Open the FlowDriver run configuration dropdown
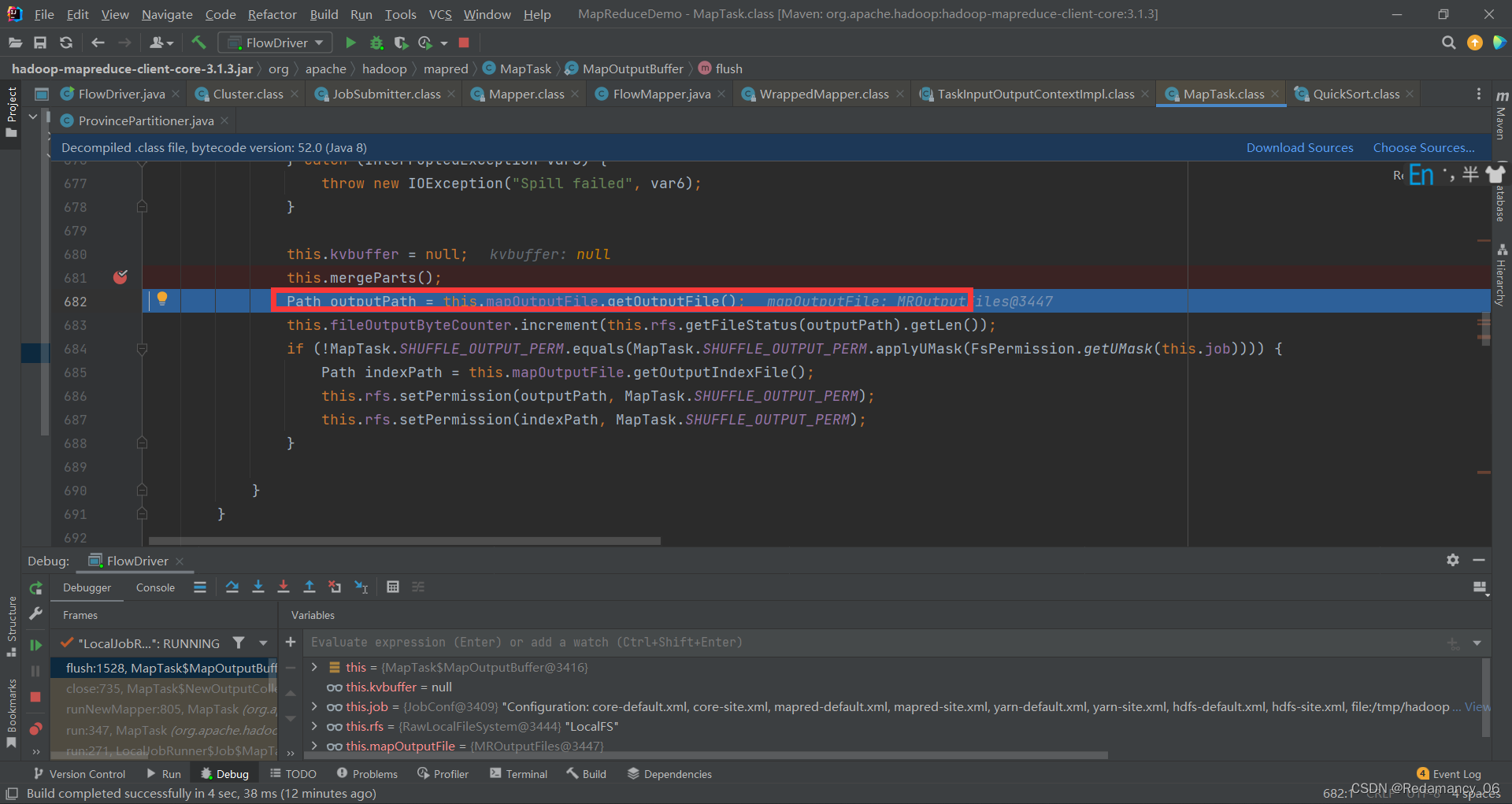 [276, 43]
